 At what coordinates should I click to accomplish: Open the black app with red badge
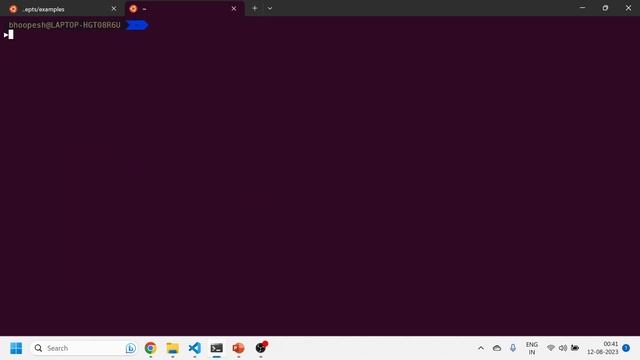[261, 348]
